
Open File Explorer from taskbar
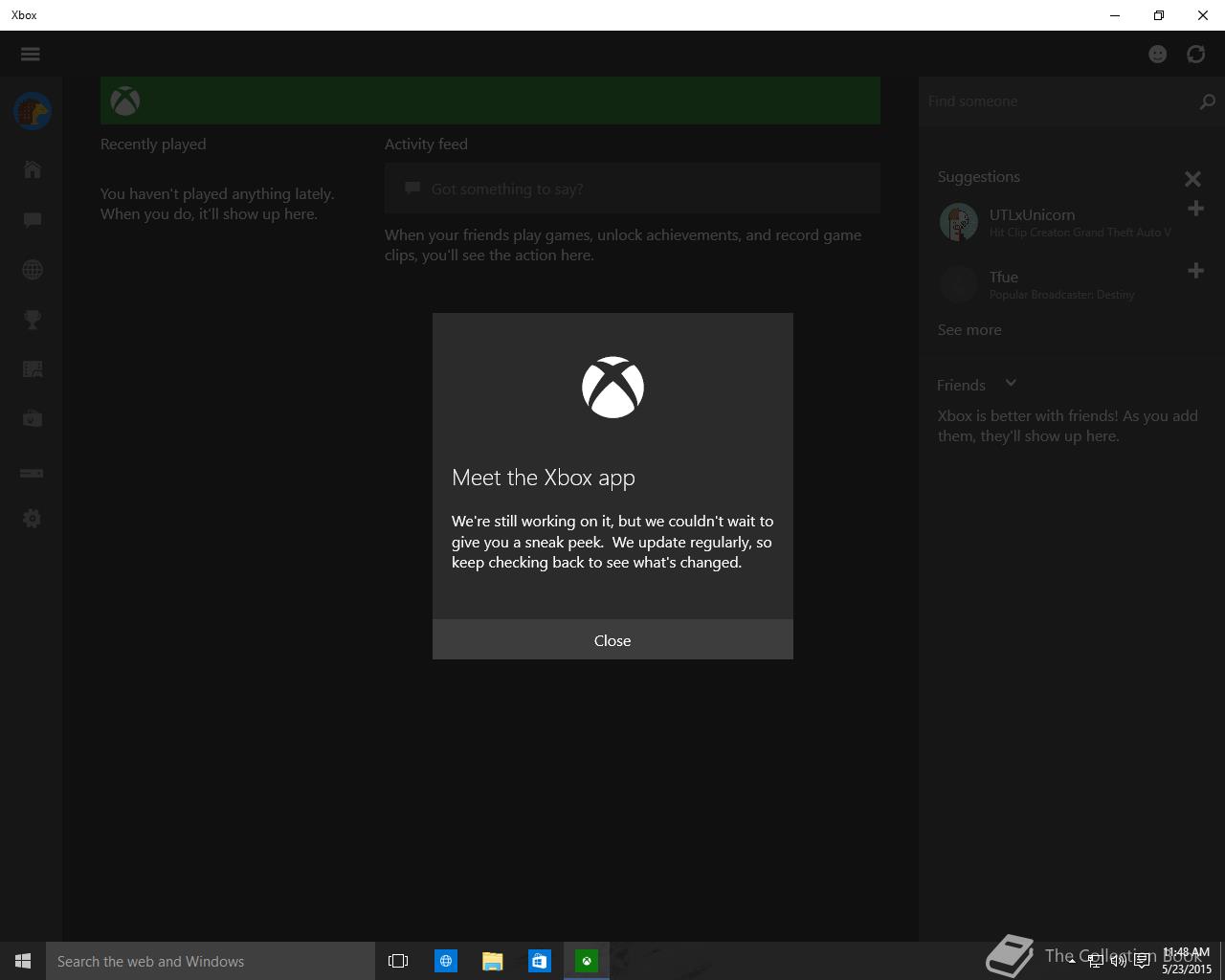tap(493, 961)
